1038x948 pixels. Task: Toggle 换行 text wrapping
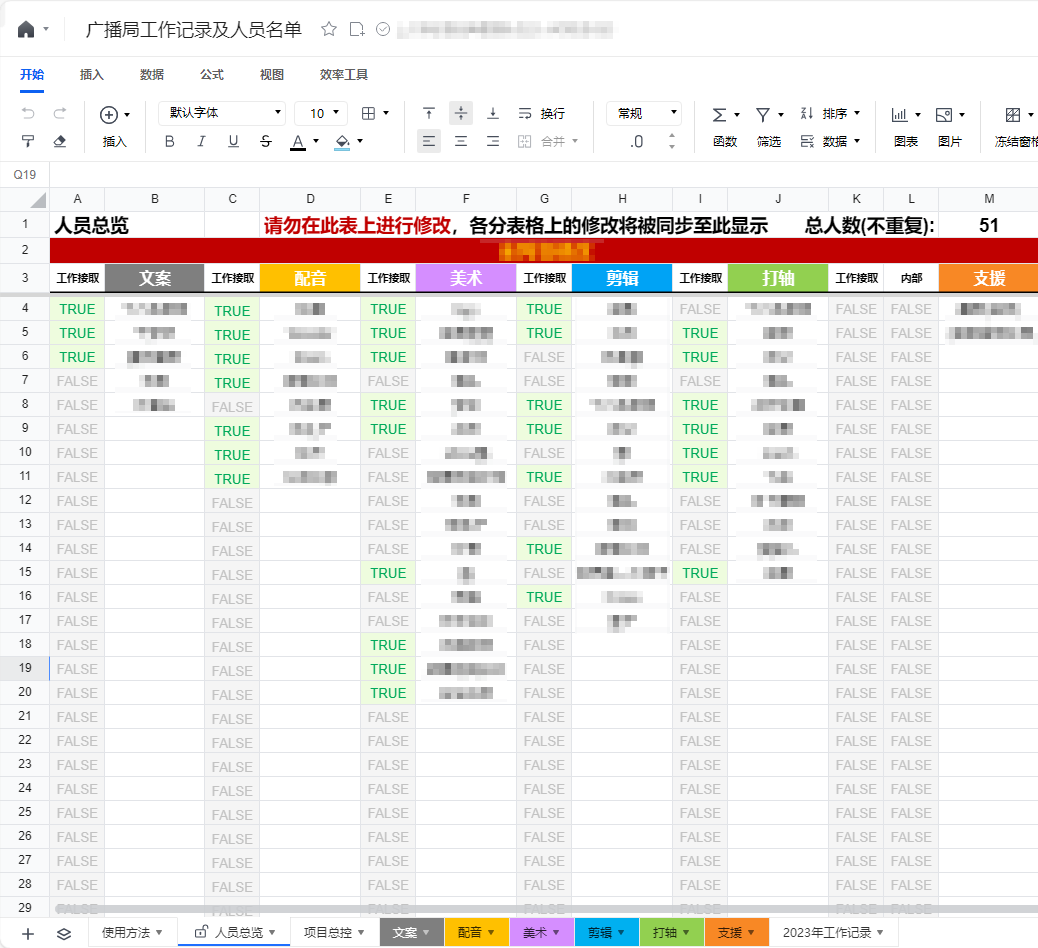click(x=541, y=113)
